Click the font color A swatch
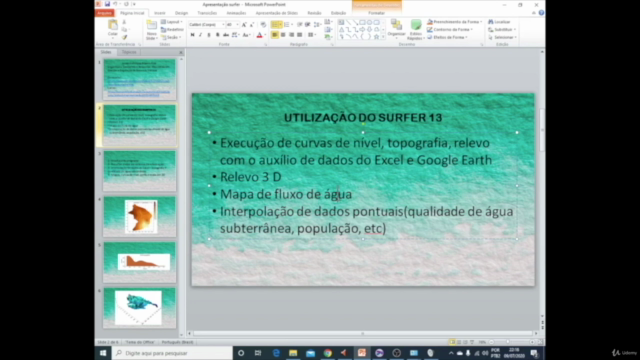Viewport: 640px width, 360px height. point(259,35)
